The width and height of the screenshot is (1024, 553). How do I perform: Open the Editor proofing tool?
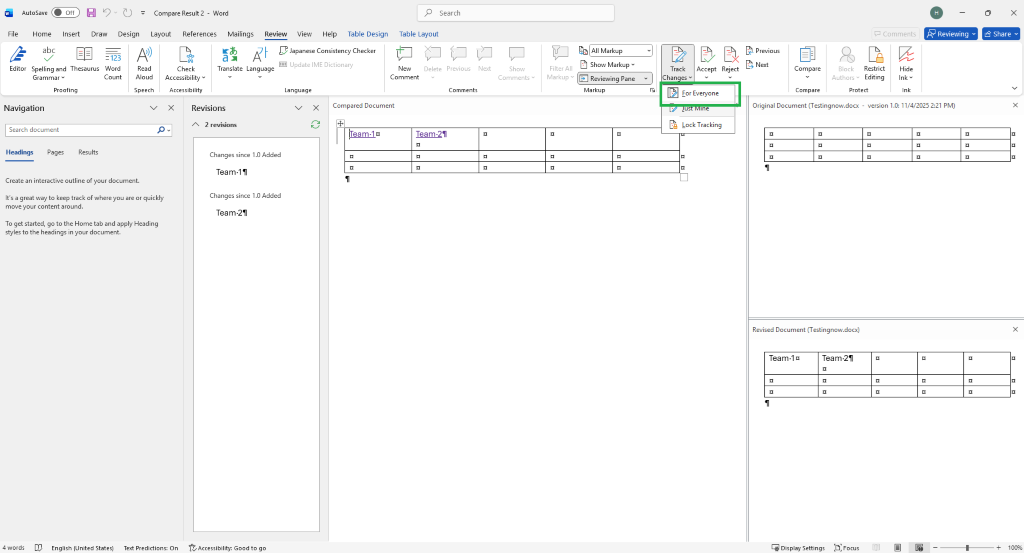pyautogui.click(x=18, y=59)
